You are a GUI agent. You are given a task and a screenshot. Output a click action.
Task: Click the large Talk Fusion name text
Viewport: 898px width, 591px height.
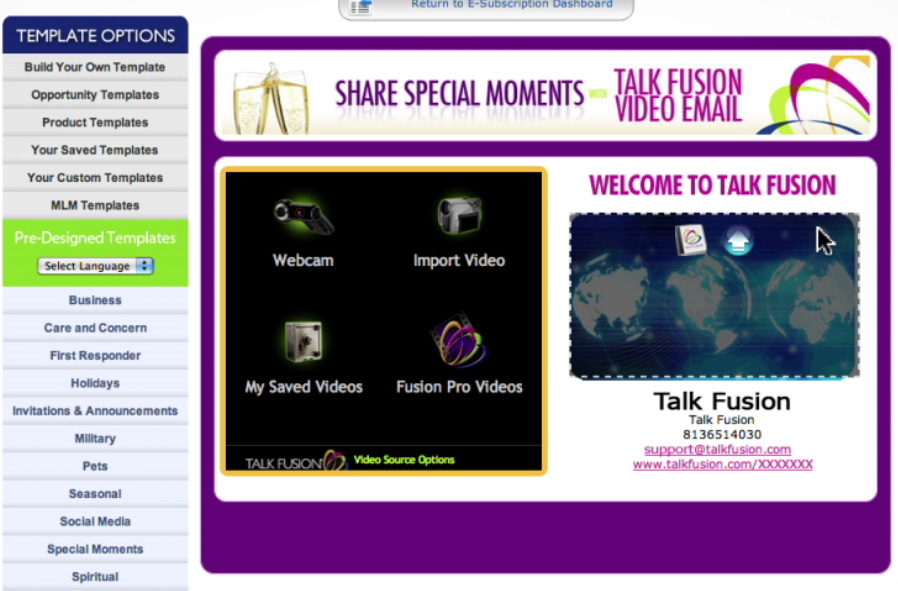pos(722,401)
